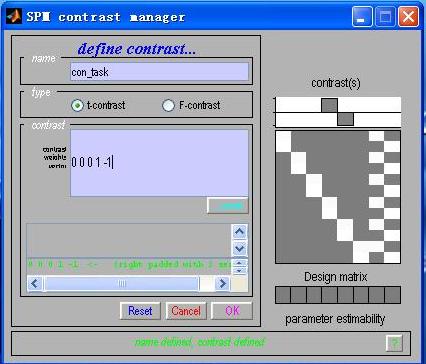Click the down arrow of message list scrollbar

239,248
